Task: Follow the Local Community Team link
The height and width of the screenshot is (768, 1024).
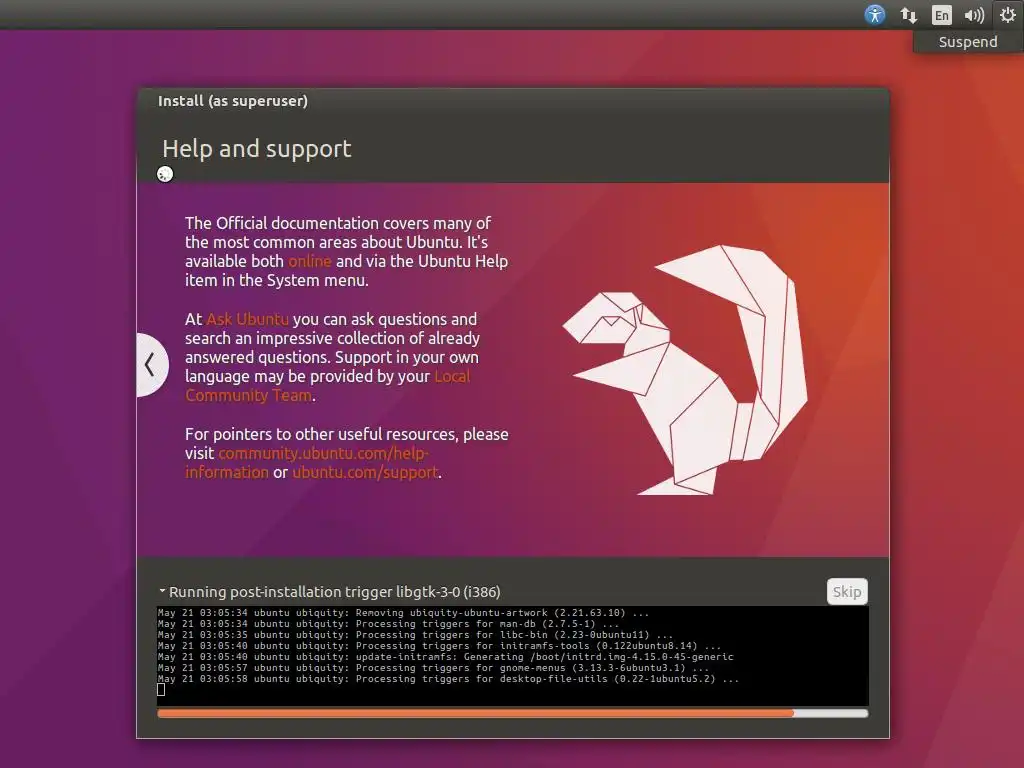Action: click(x=327, y=386)
